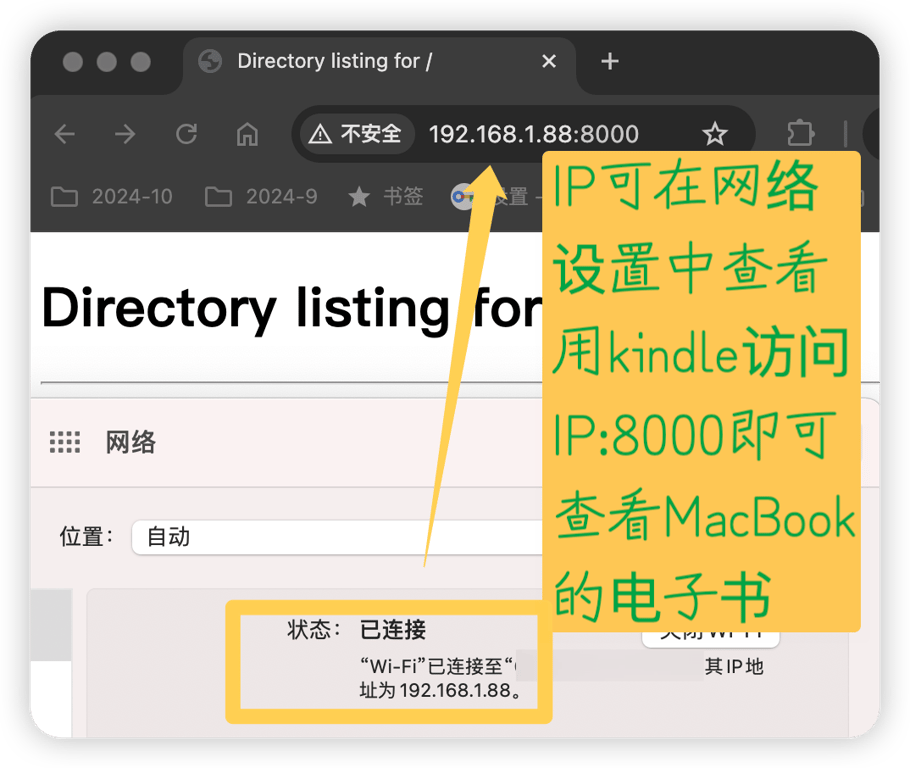Viewport: 910px width, 768px height.
Task: Open the 2024-10 bookmarks folder
Action: 112,197
